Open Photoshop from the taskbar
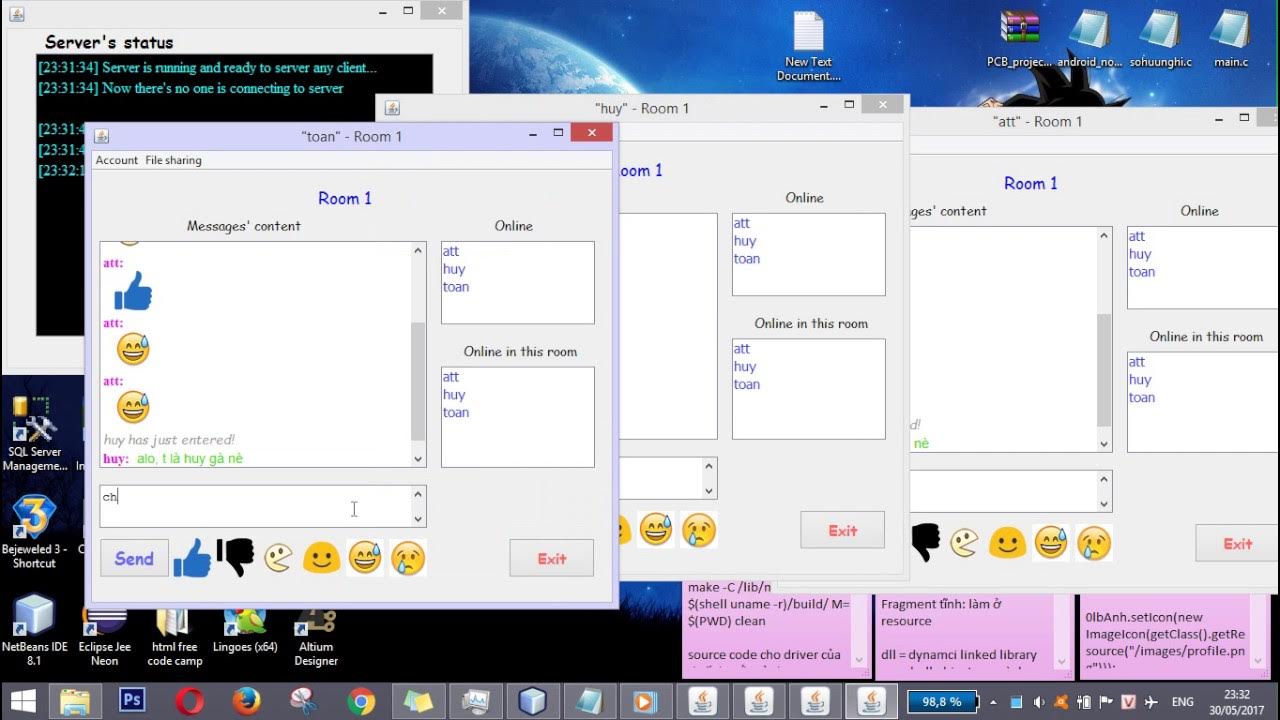This screenshot has width=1280, height=720. pyautogui.click(x=132, y=700)
